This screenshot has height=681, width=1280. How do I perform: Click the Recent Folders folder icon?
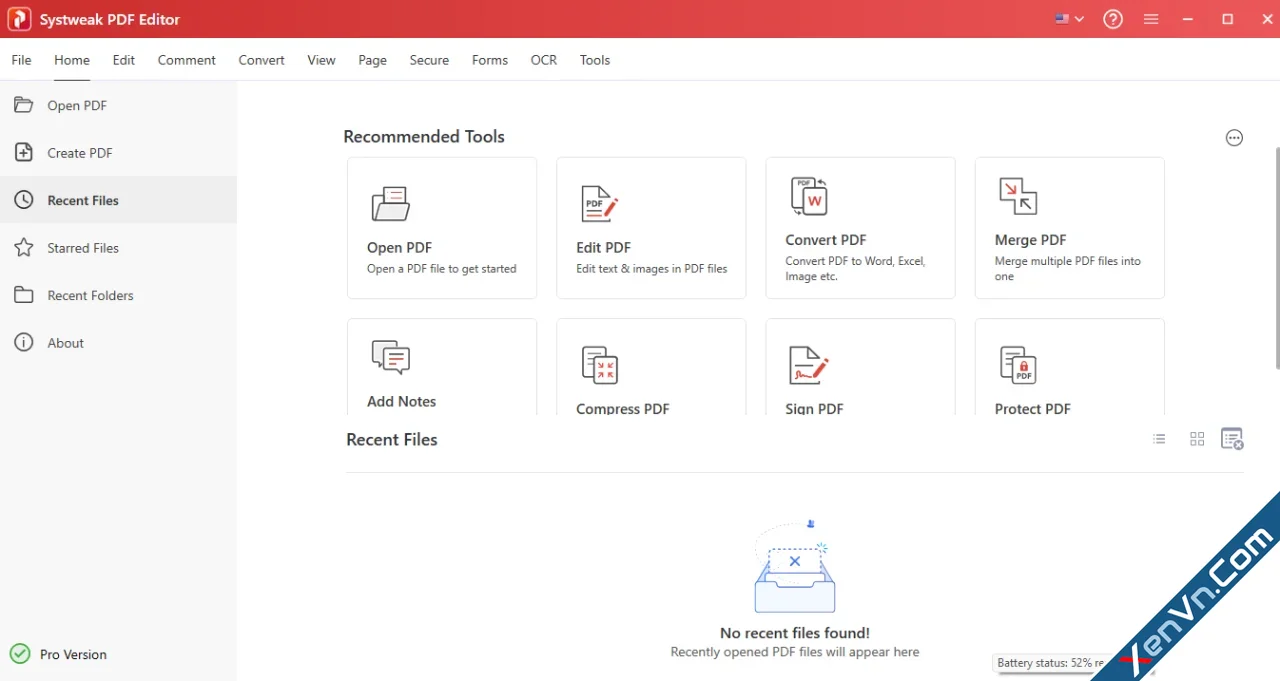24,295
